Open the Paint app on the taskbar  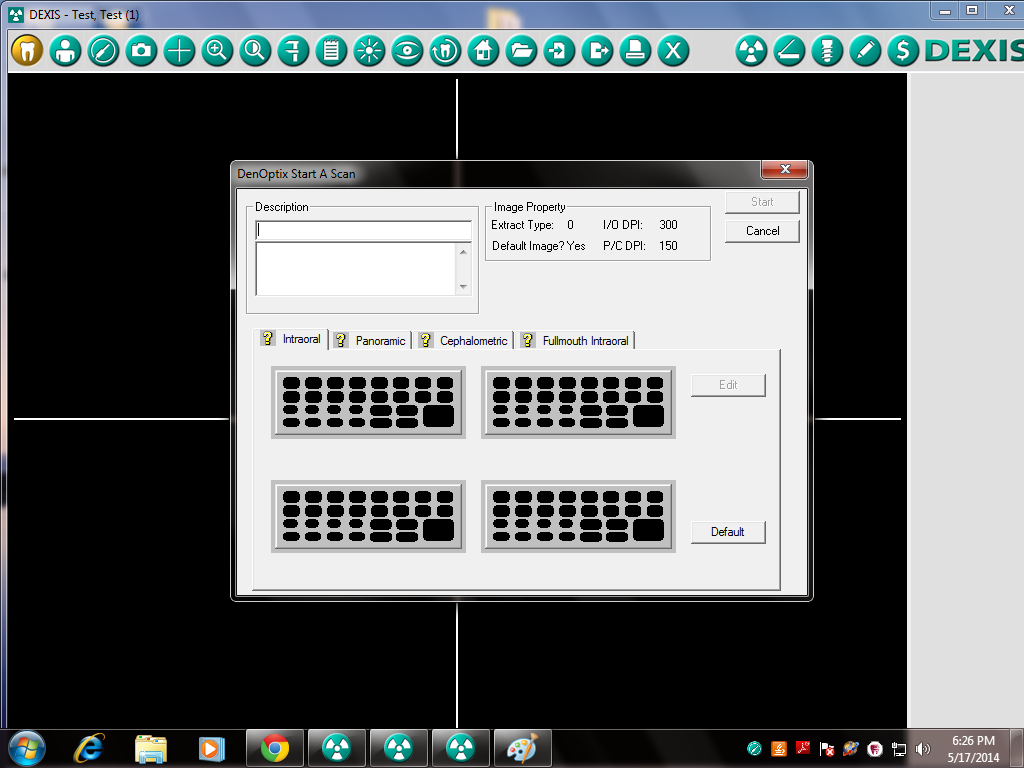(522, 748)
